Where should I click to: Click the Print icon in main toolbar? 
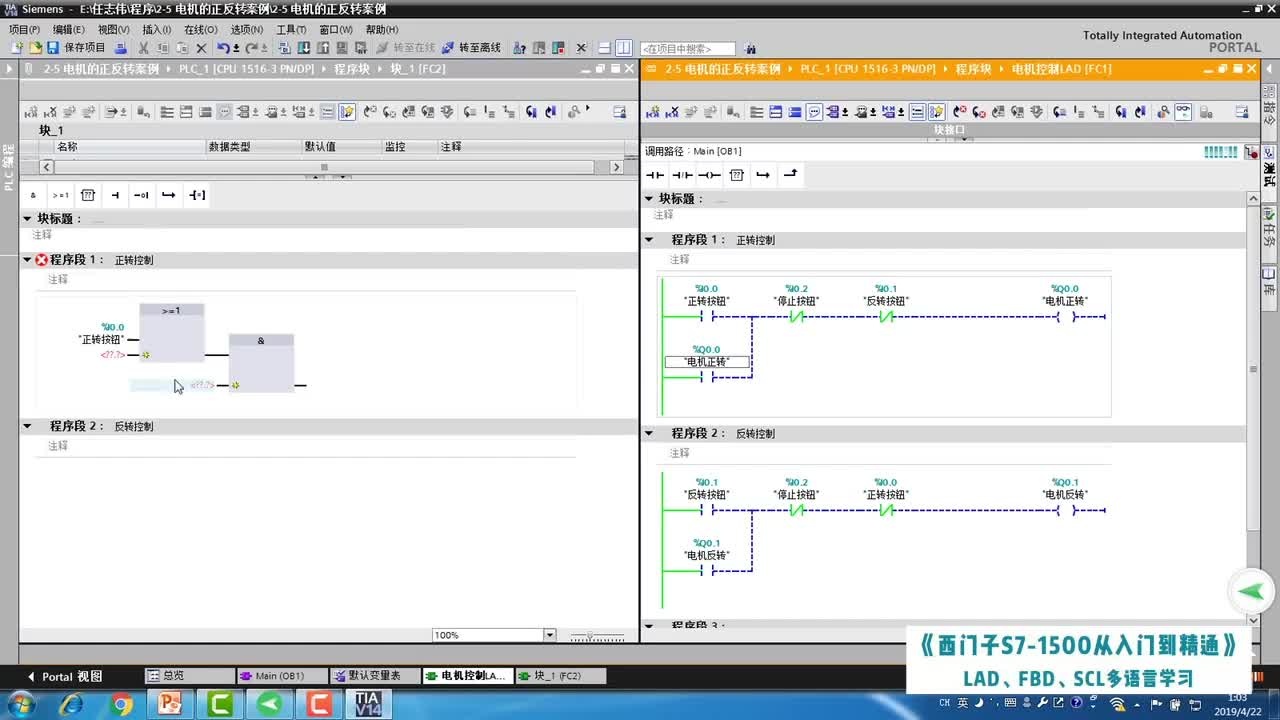pyautogui.click(x=121, y=48)
